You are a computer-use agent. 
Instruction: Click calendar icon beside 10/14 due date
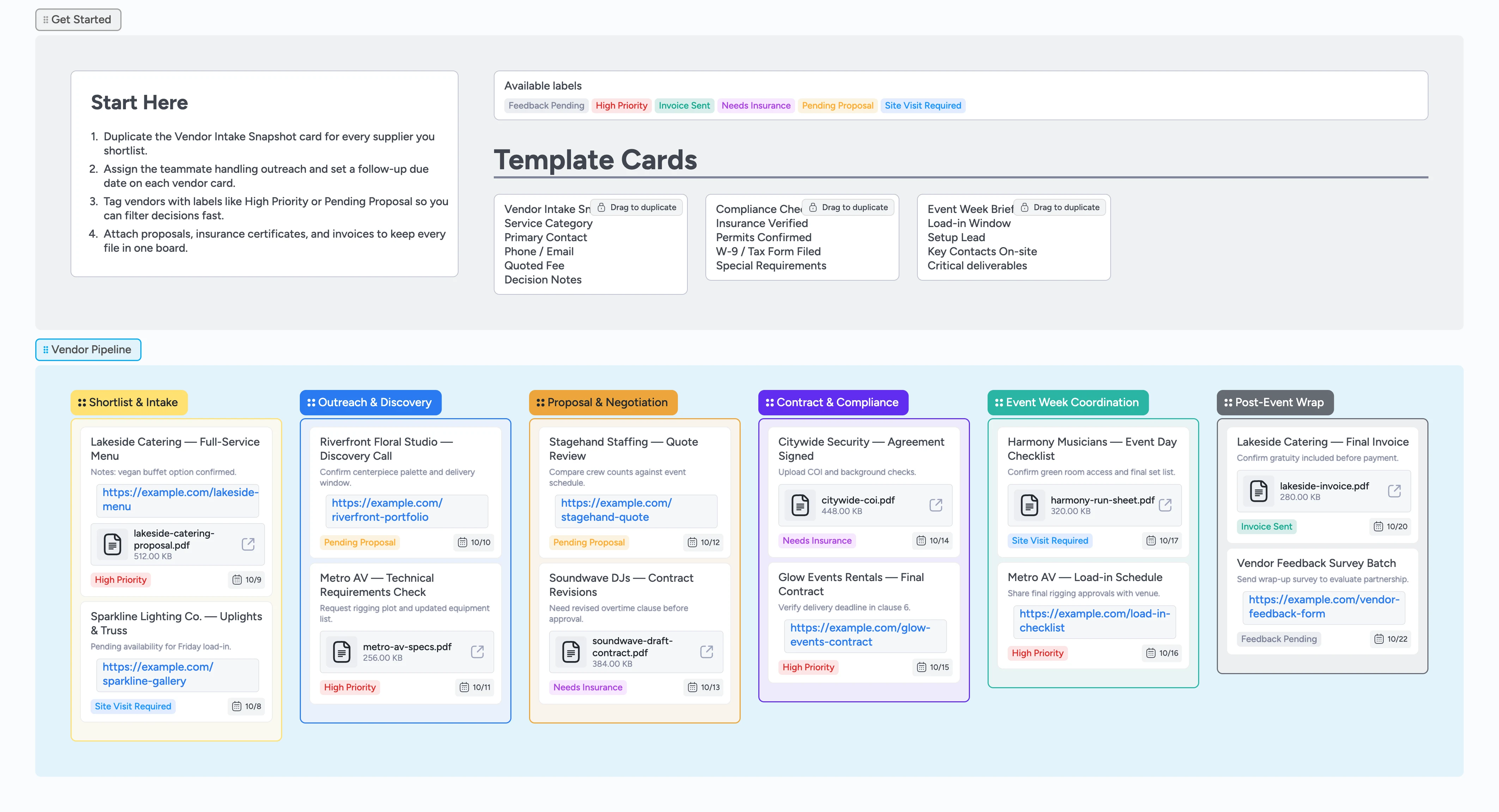(x=921, y=541)
